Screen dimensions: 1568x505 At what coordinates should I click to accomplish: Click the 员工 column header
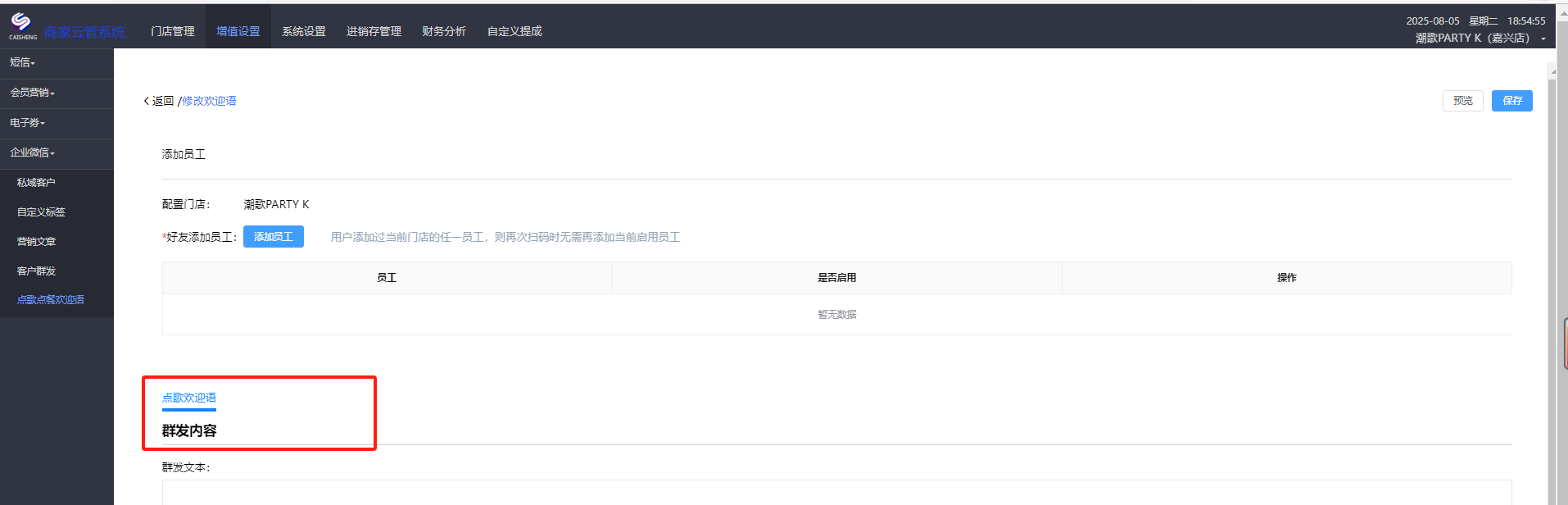tap(387, 278)
